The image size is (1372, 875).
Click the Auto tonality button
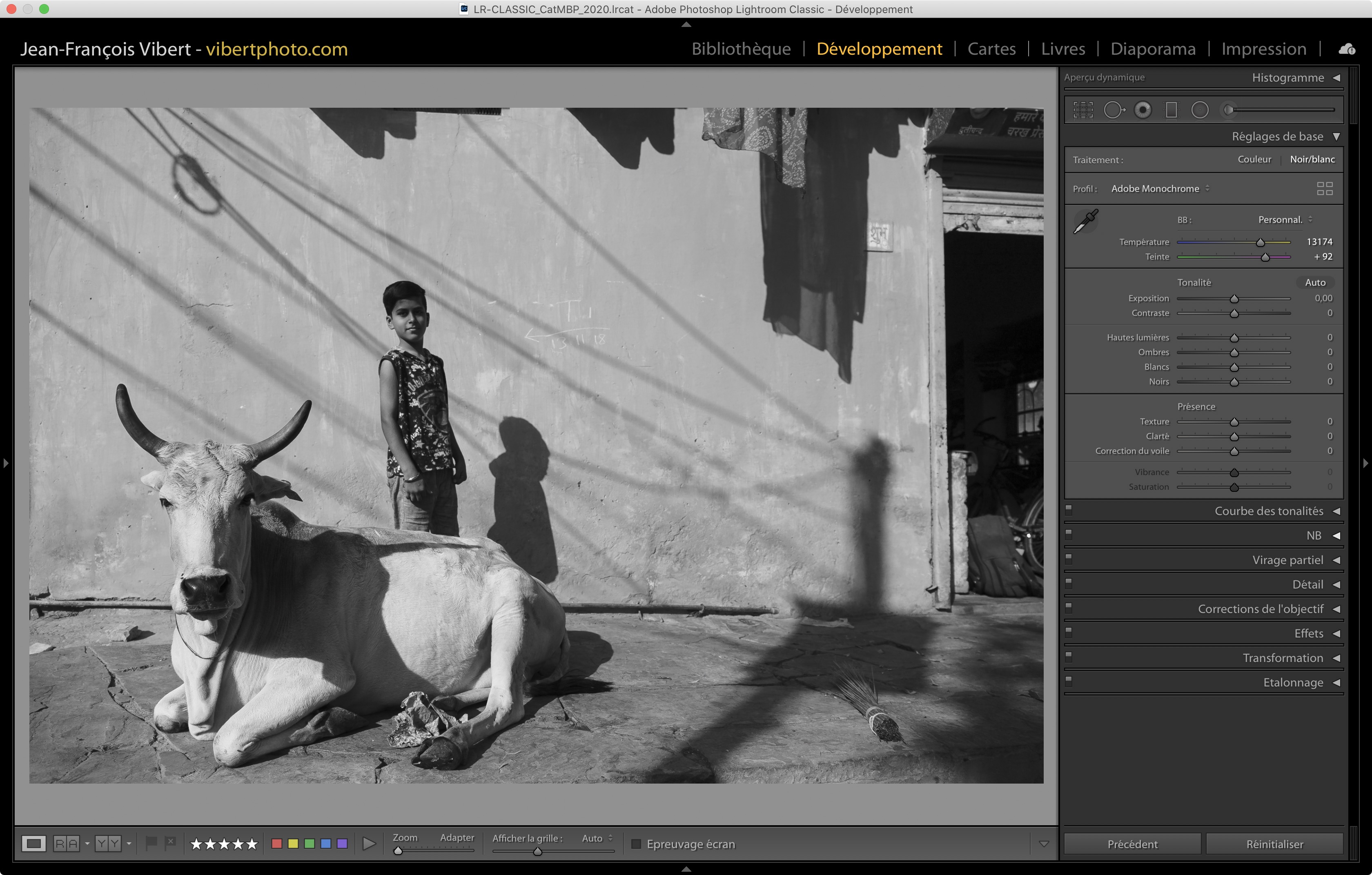coord(1315,282)
